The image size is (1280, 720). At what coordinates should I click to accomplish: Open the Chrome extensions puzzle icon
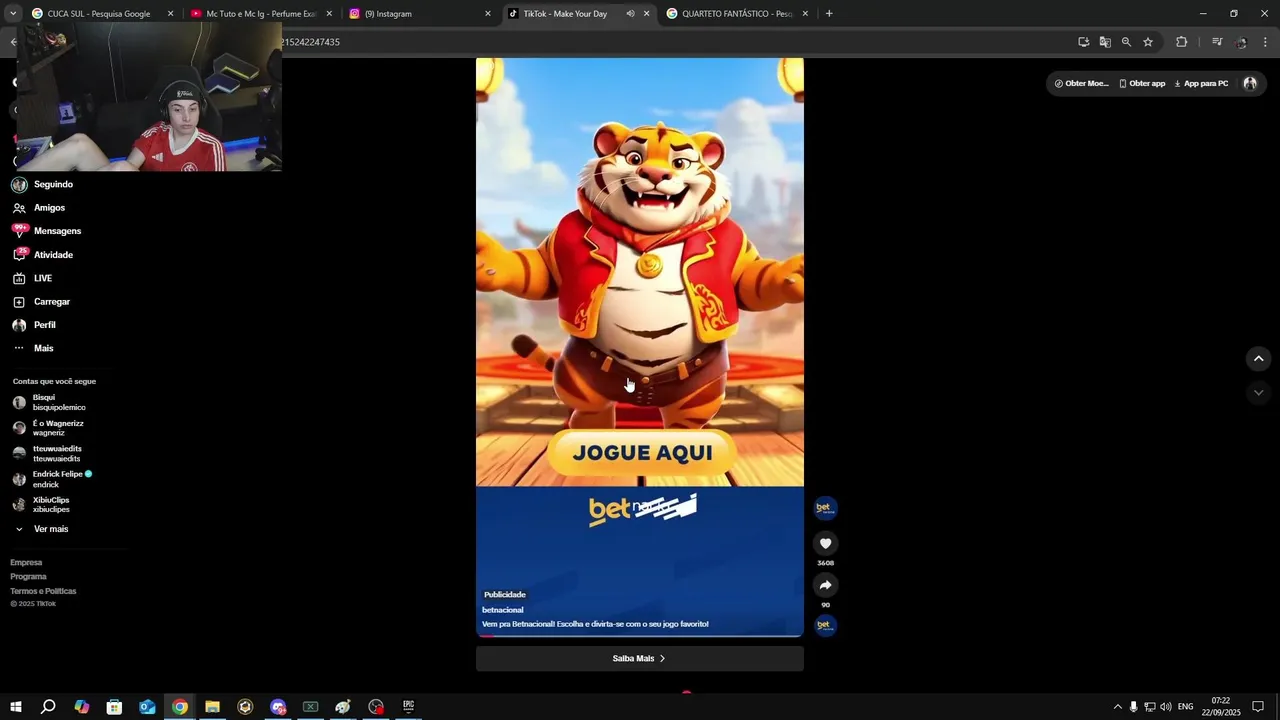pyautogui.click(x=1181, y=42)
